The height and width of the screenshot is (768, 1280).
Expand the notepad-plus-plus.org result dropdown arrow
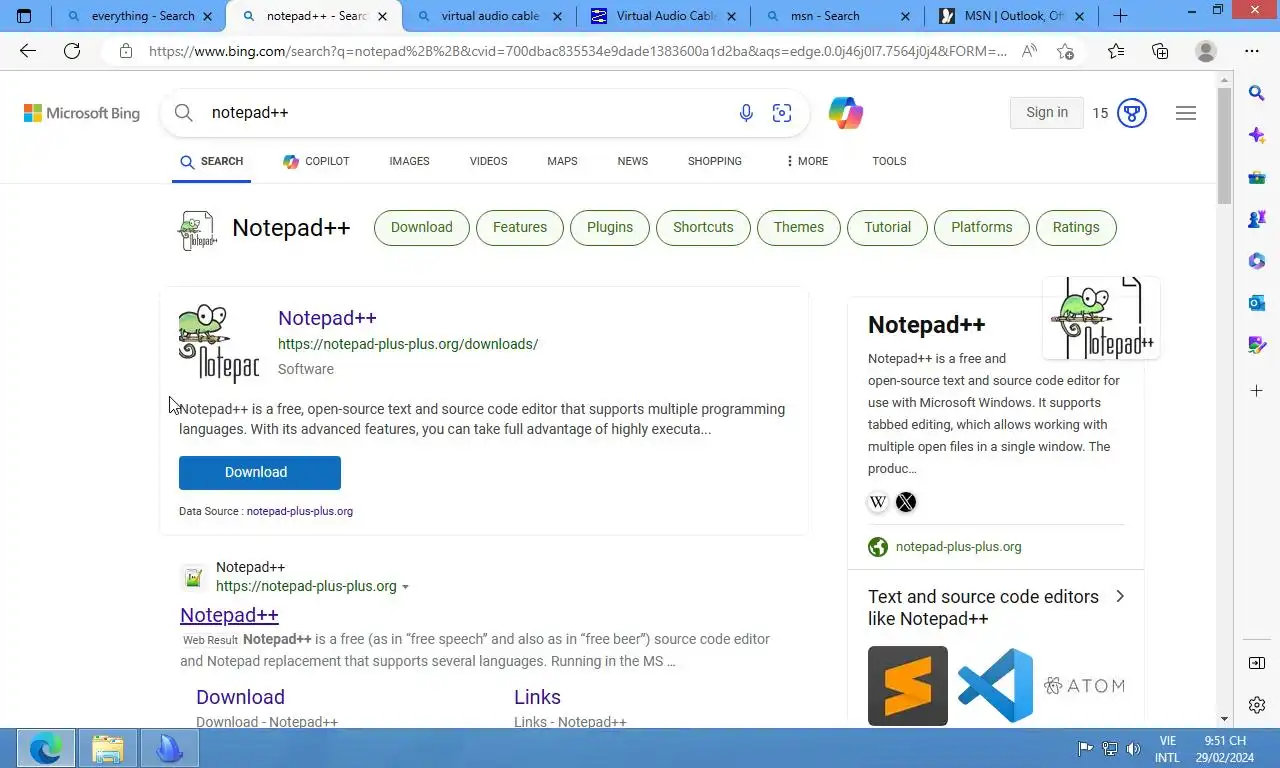click(405, 587)
